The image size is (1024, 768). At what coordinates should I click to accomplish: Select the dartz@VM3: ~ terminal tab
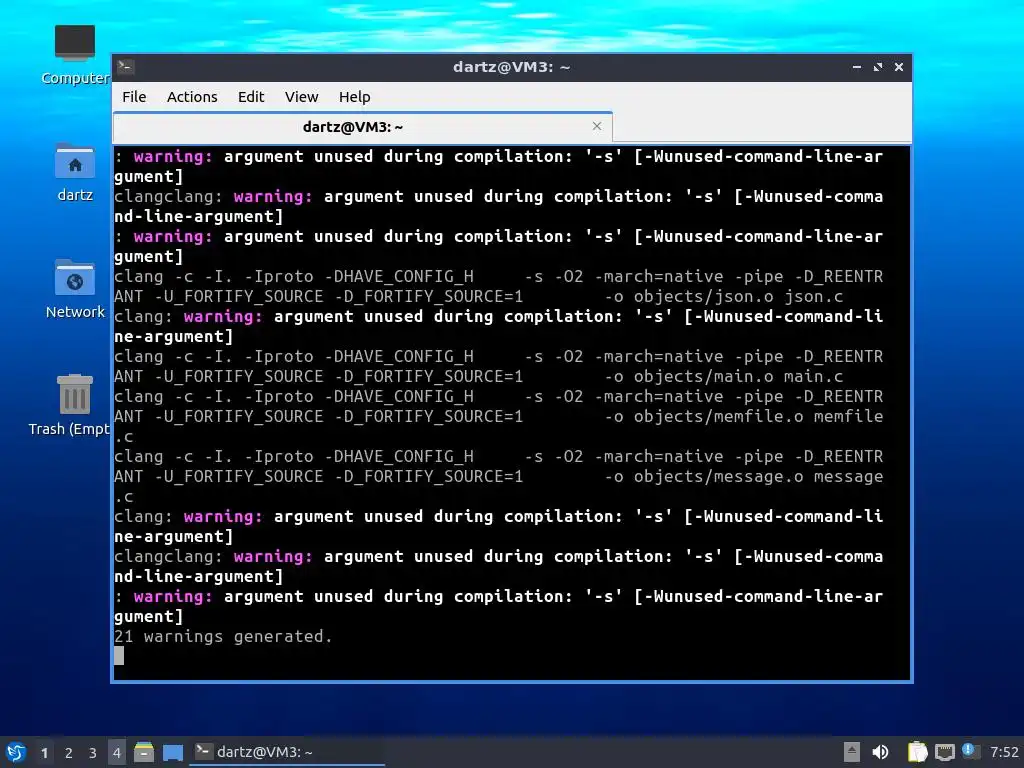tap(362, 127)
